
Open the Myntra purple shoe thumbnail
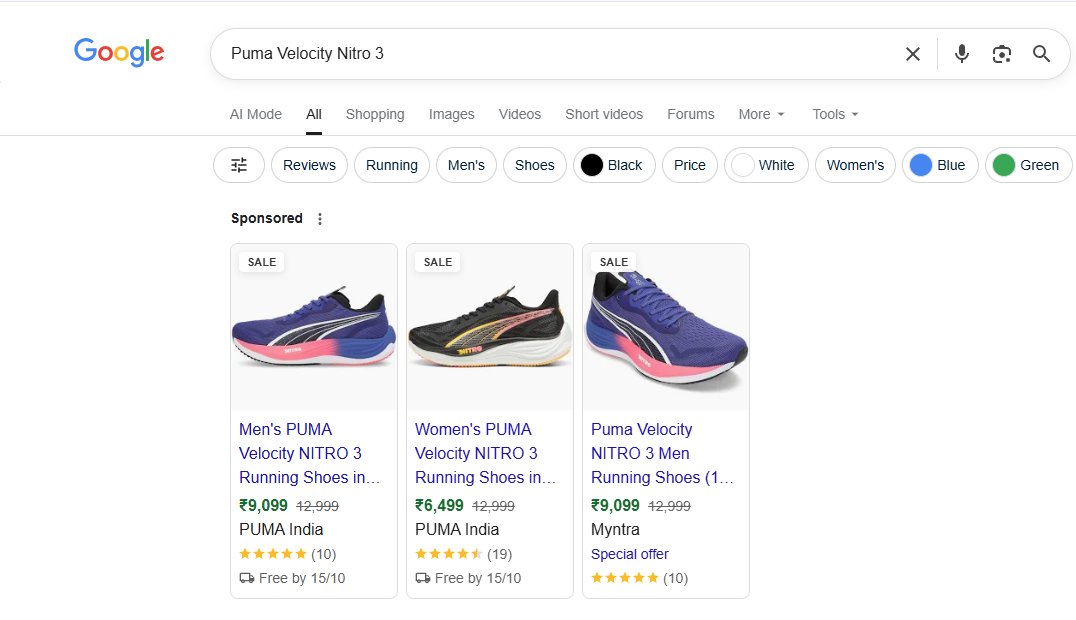666,327
